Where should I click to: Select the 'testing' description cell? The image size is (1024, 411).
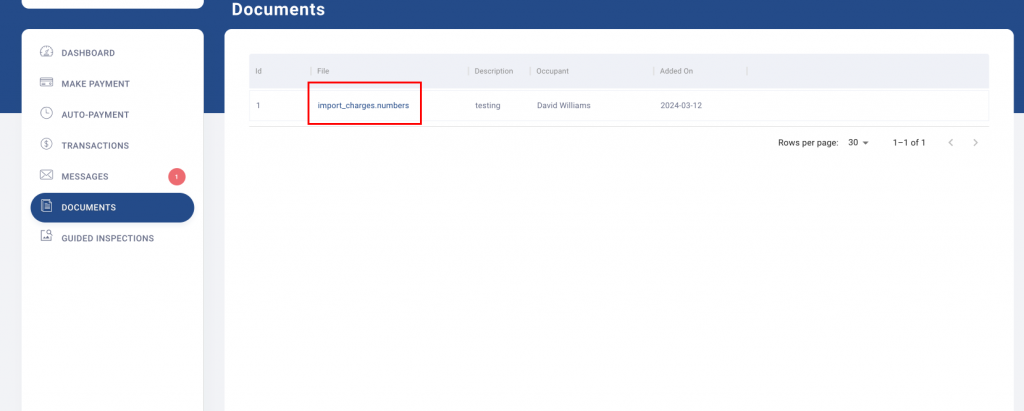coord(487,105)
